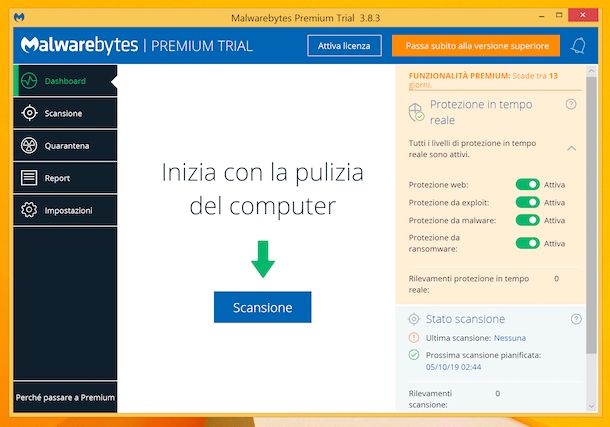
Task: Open the Dashboard section
Action: click(65, 81)
